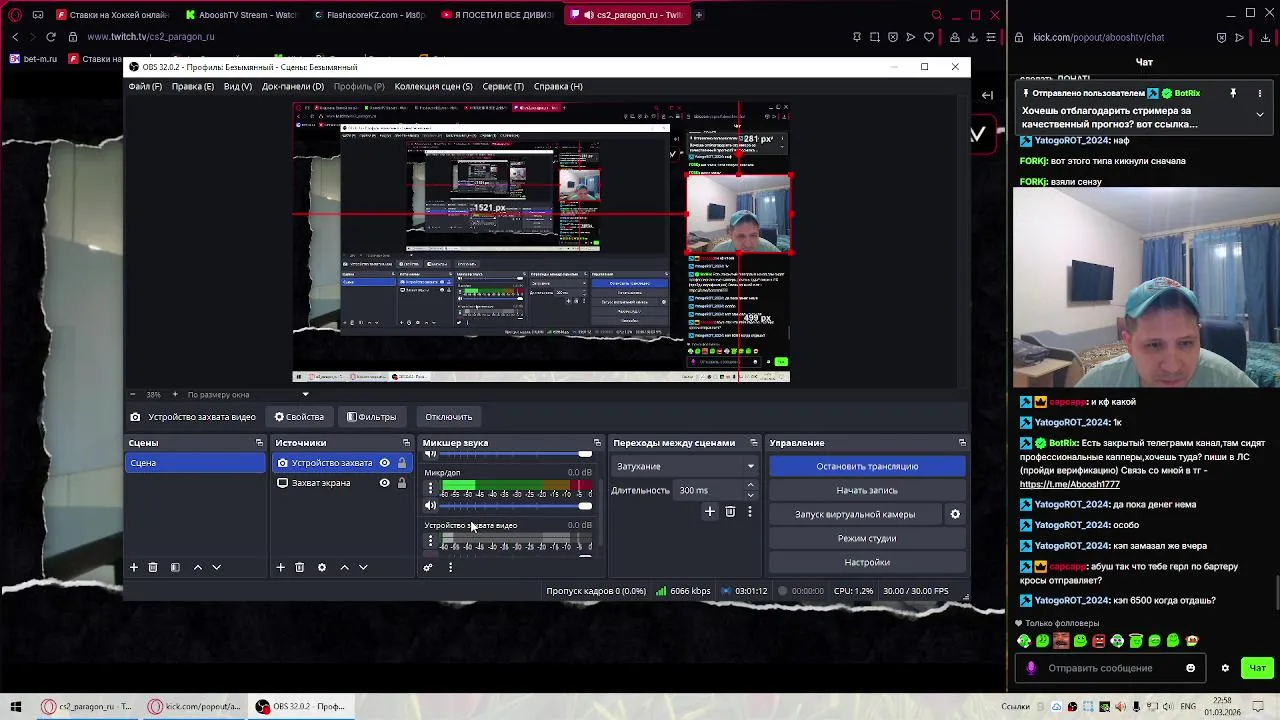Open Коллекция сцен menu in OBS
Screen dimensions: 1280x720
point(433,86)
